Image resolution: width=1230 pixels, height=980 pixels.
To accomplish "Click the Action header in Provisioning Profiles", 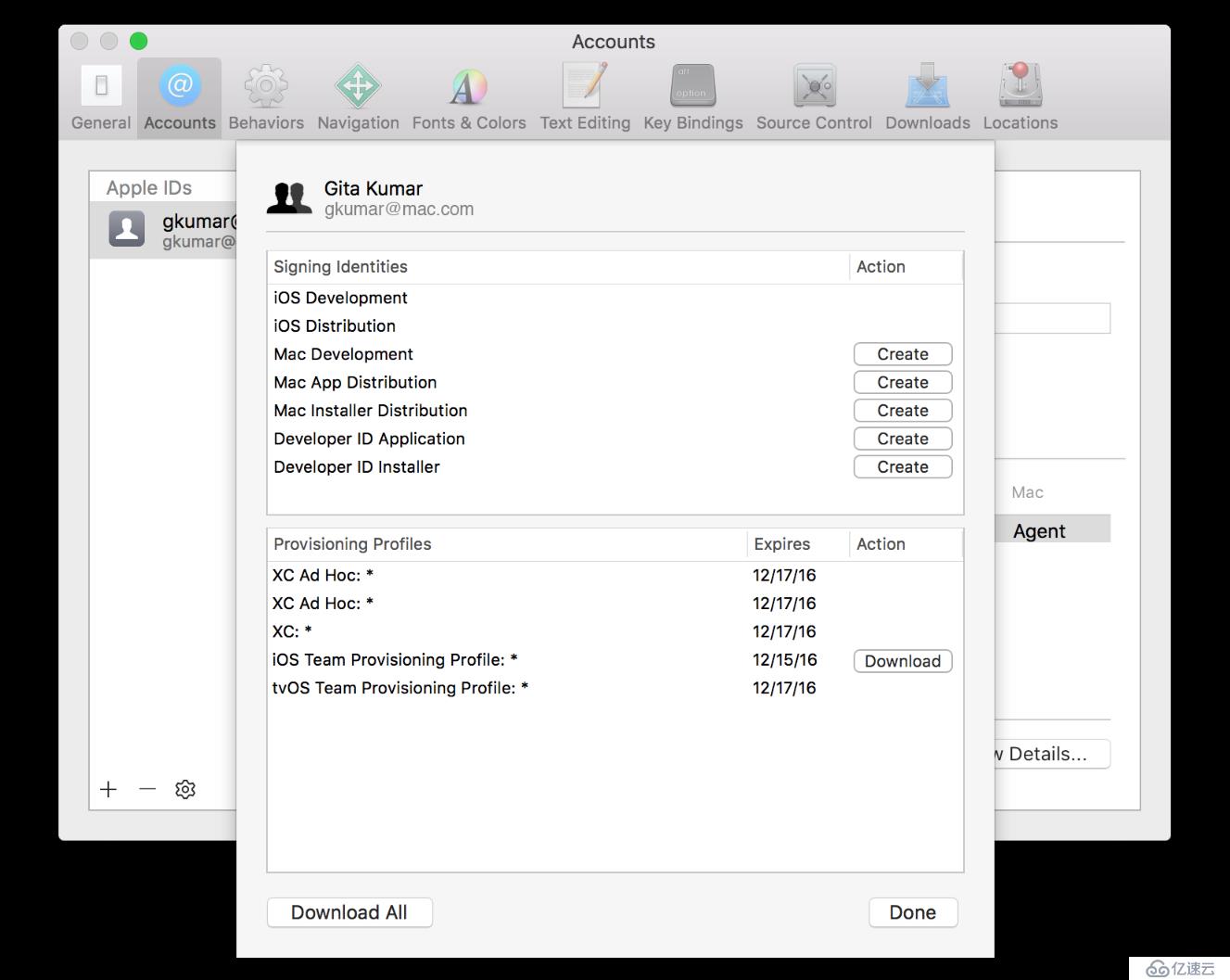I will [x=906, y=544].
